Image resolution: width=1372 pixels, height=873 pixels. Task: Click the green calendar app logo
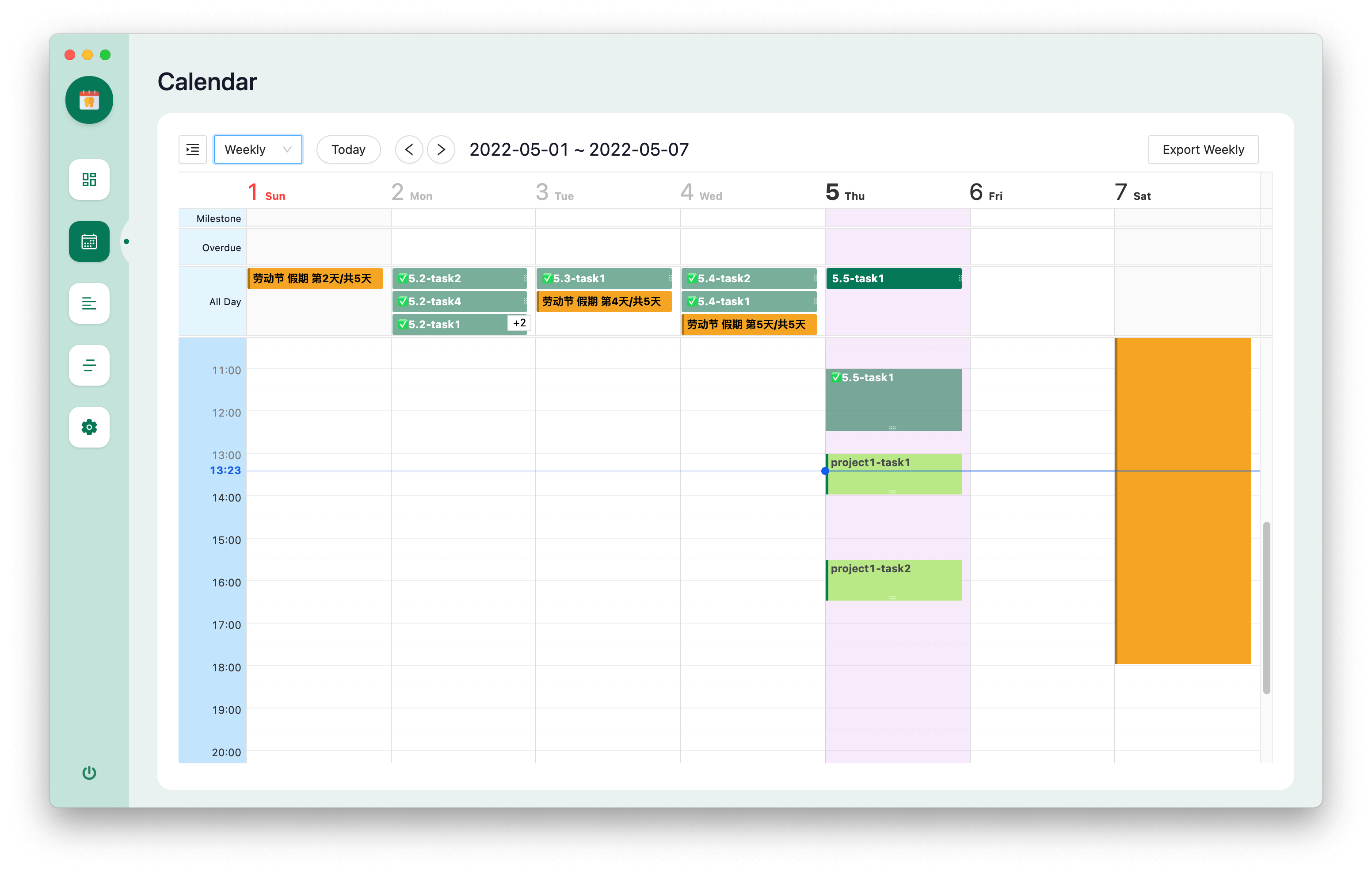tap(89, 100)
